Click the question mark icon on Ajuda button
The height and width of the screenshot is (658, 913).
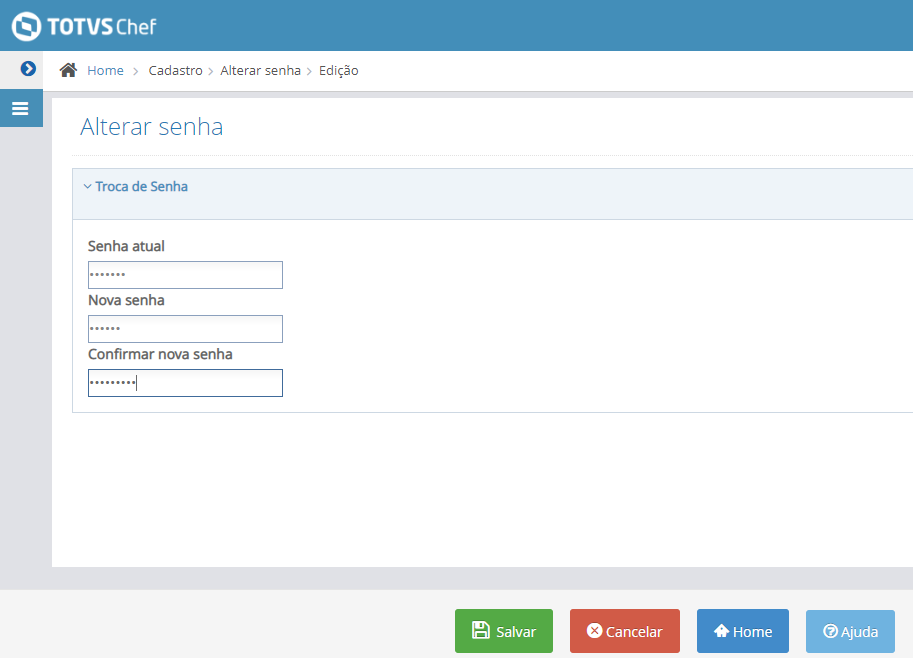click(x=830, y=631)
